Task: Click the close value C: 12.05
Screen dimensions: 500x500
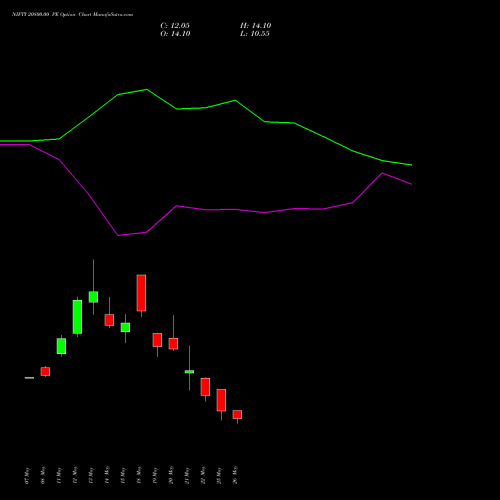Action: coord(175,26)
